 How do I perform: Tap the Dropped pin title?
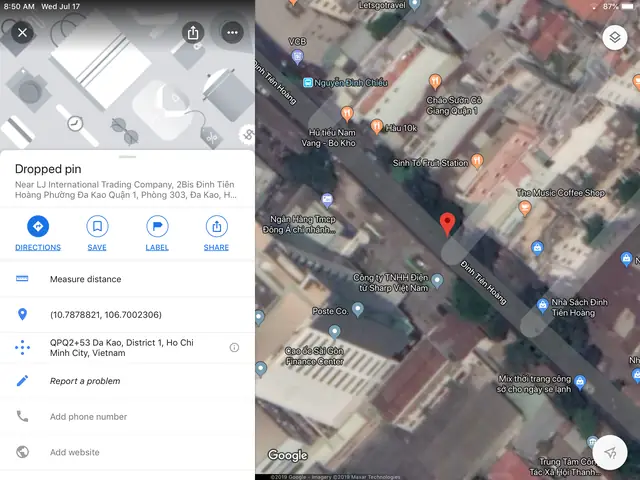(x=48, y=169)
